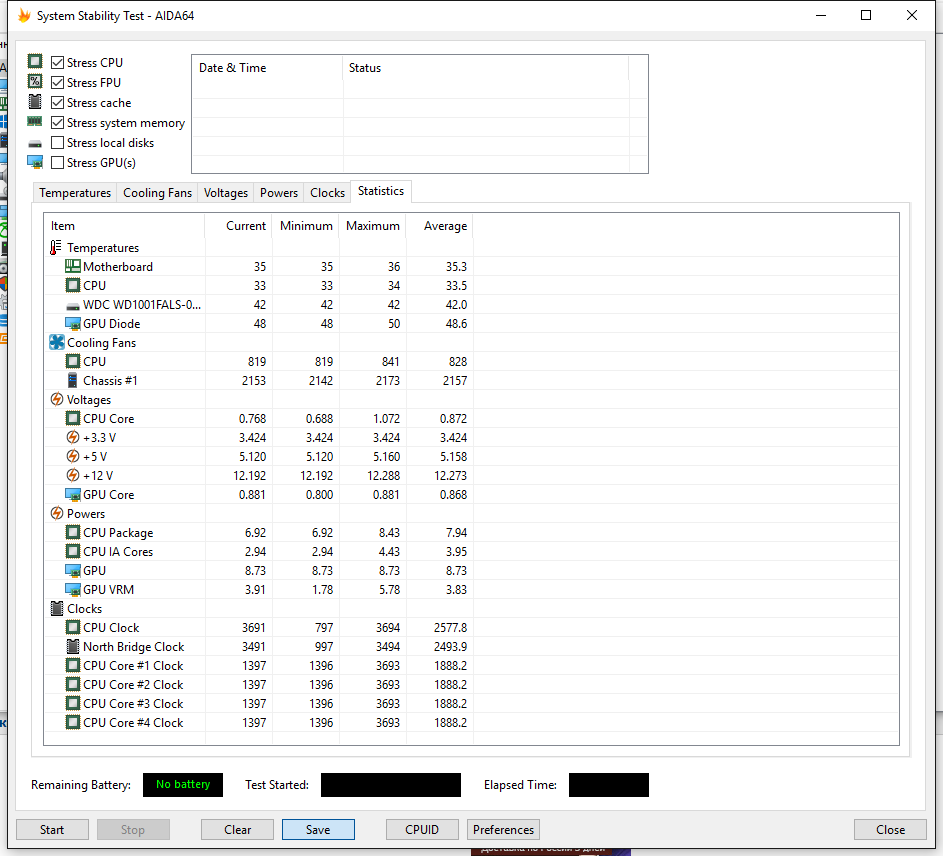943x856 pixels.
Task: Open Preferences
Action: point(503,830)
